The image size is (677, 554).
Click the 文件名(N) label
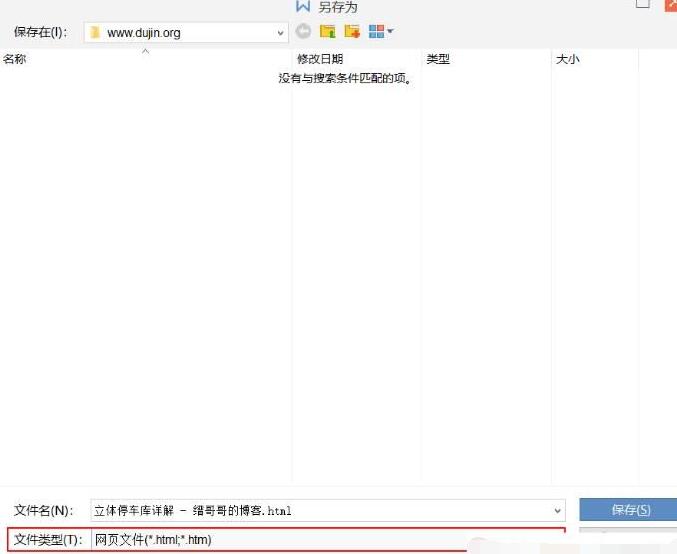(44, 510)
